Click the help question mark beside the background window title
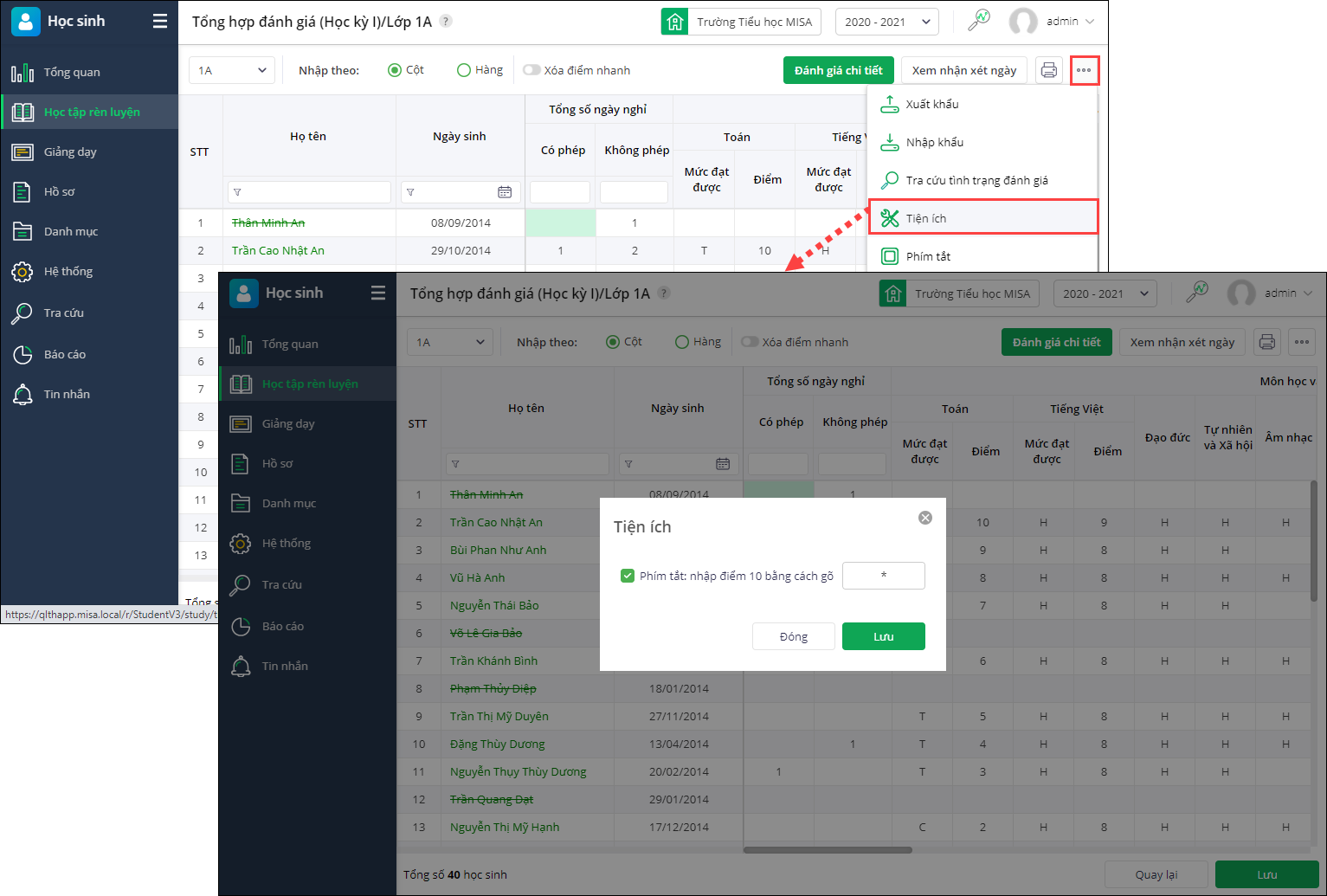Image resolution: width=1327 pixels, height=896 pixels. pos(446,22)
